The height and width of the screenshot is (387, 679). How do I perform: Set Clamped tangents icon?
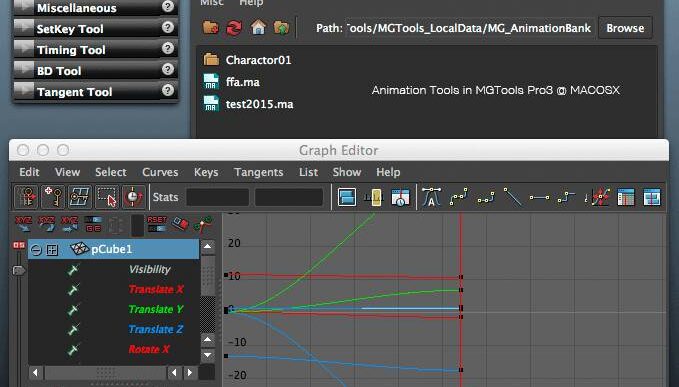click(x=485, y=197)
